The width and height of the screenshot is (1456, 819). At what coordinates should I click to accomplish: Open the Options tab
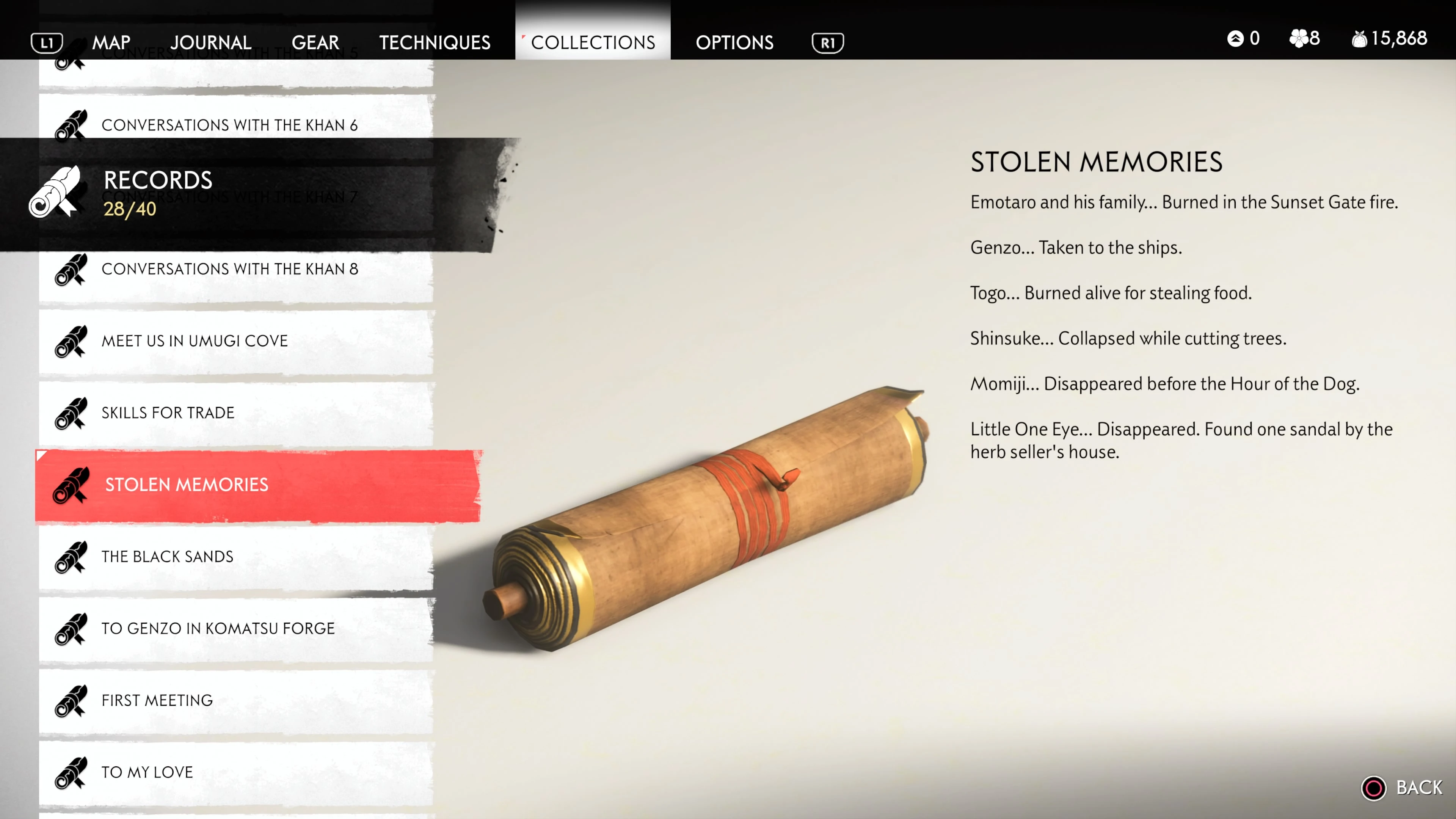pos(734,42)
